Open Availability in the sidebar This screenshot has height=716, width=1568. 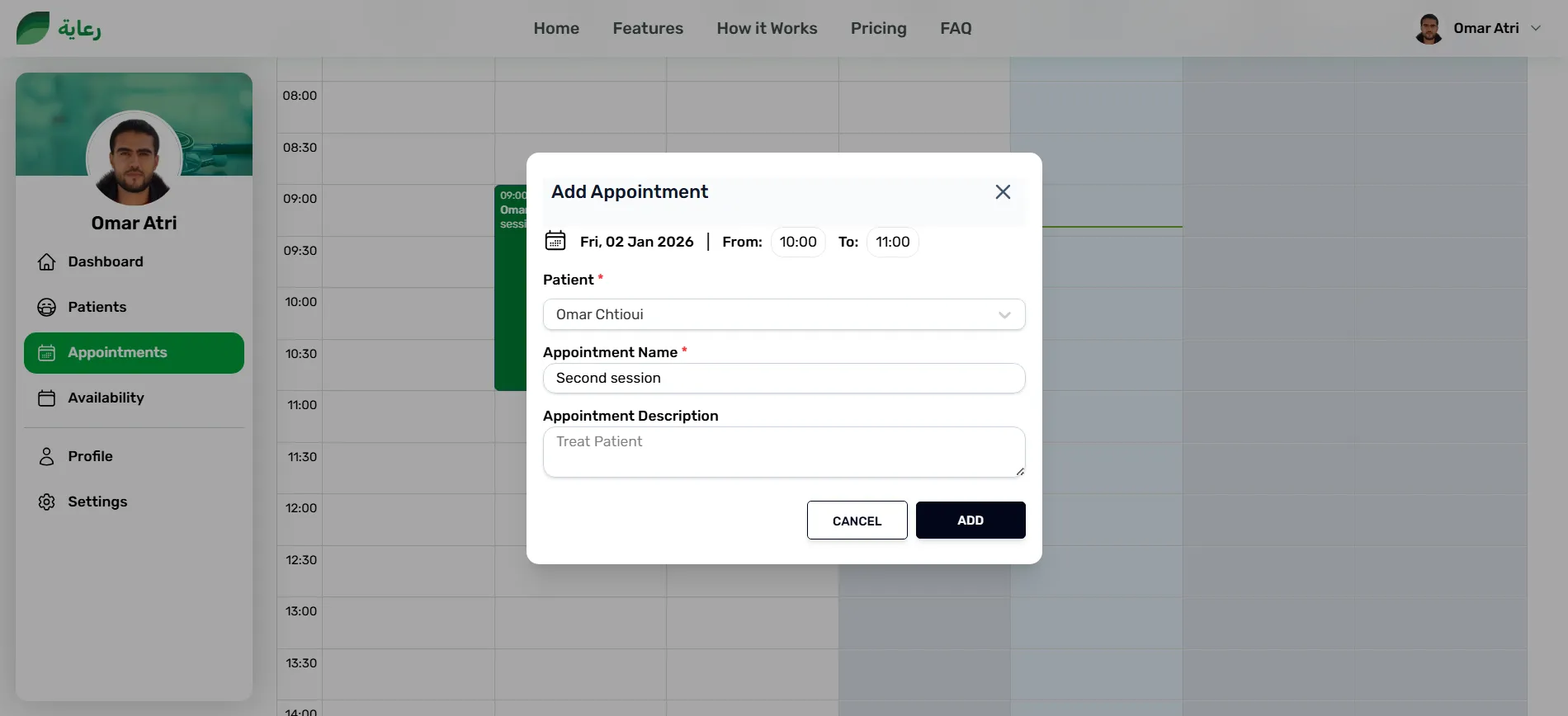point(134,398)
